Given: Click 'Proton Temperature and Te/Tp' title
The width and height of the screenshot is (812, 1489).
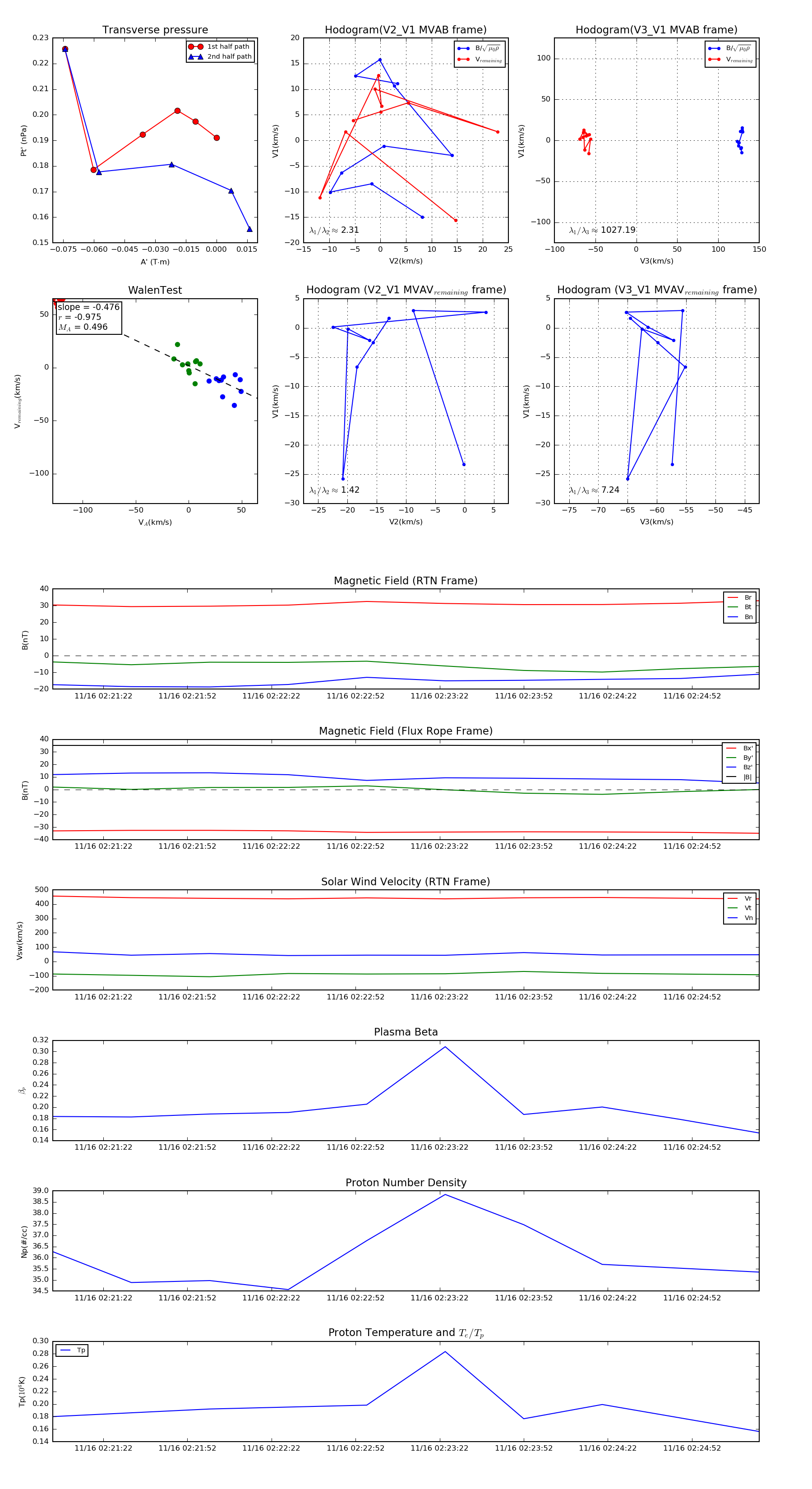Looking at the screenshot, I should coord(406,1333).
